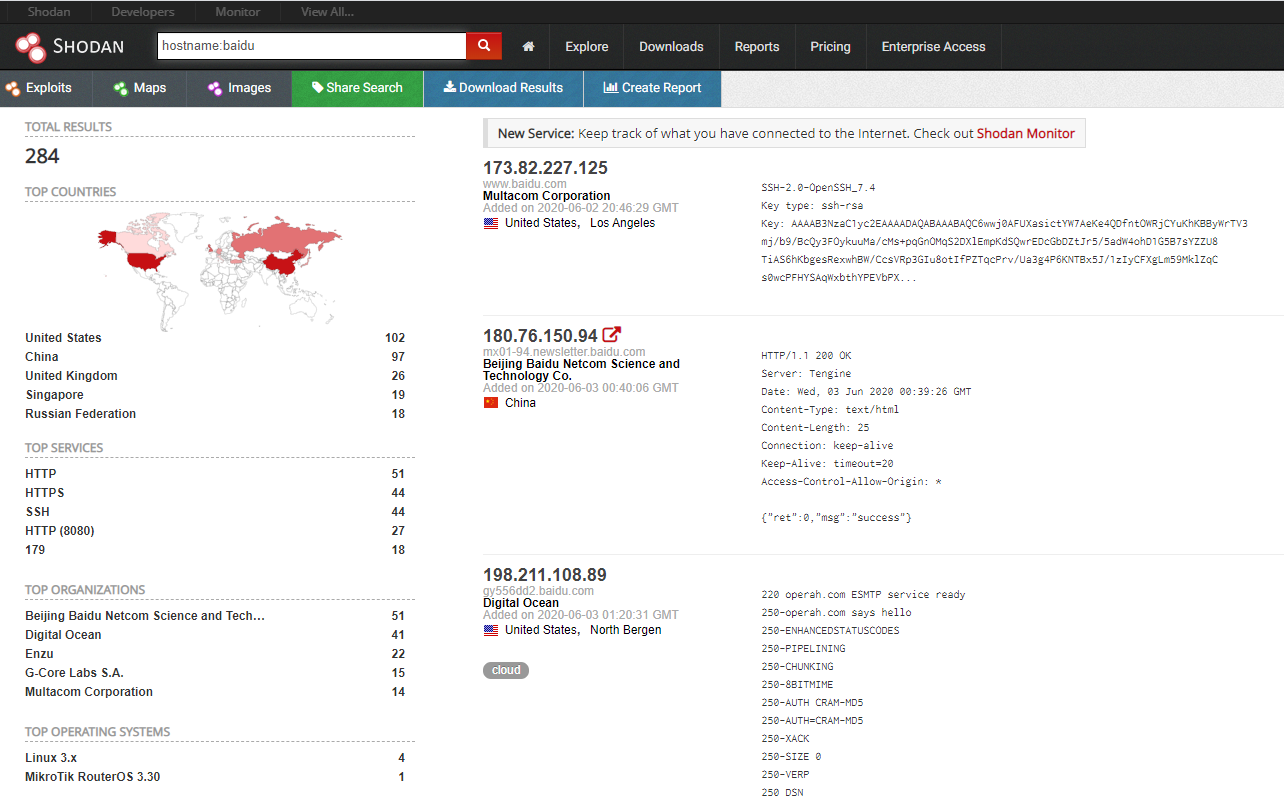1284x806 pixels.
Task: Switch to the Monitor top tab
Action: [x=238, y=12]
